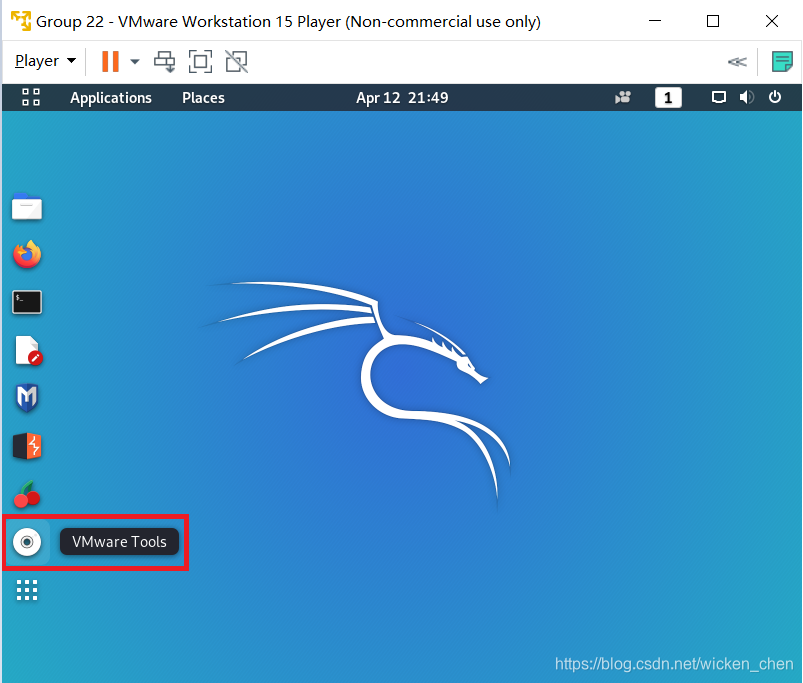The width and height of the screenshot is (803, 683).
Task: Pause the virtual machine
Action: tap(110, 61)
